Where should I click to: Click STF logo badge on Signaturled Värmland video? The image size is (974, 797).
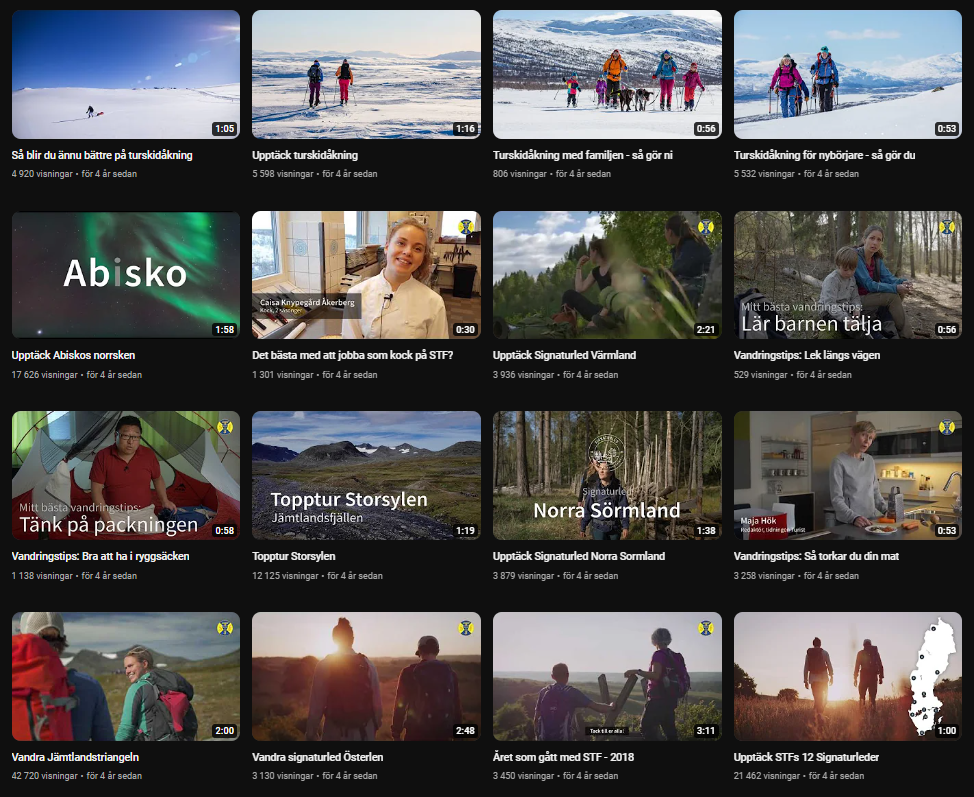click(706, 226)
